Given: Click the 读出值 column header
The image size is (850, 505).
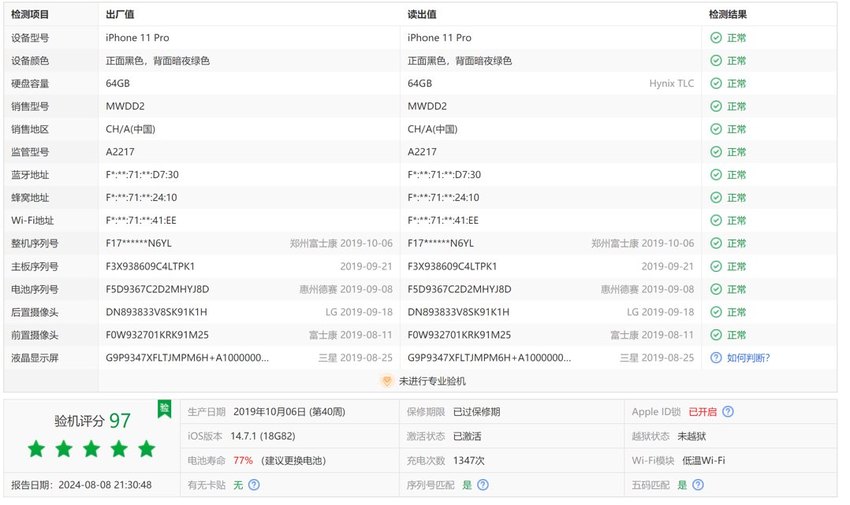Looking at the screenshot, I should coord(422,15).
